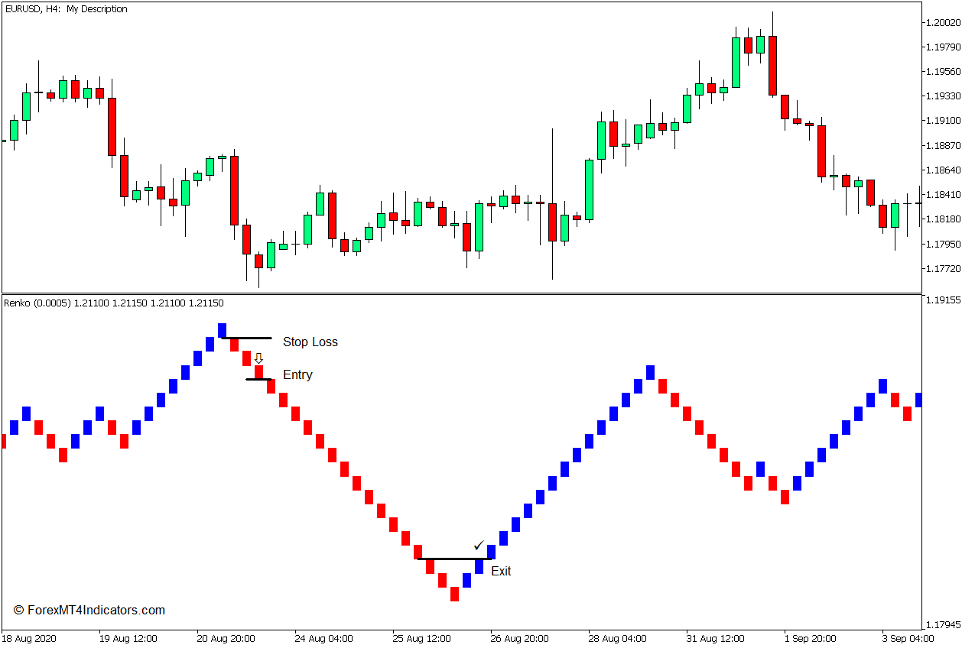Click the checkmark icon above the Exit label
The image size is (977, 650).
pyautogui.click(x=477, y=545)
